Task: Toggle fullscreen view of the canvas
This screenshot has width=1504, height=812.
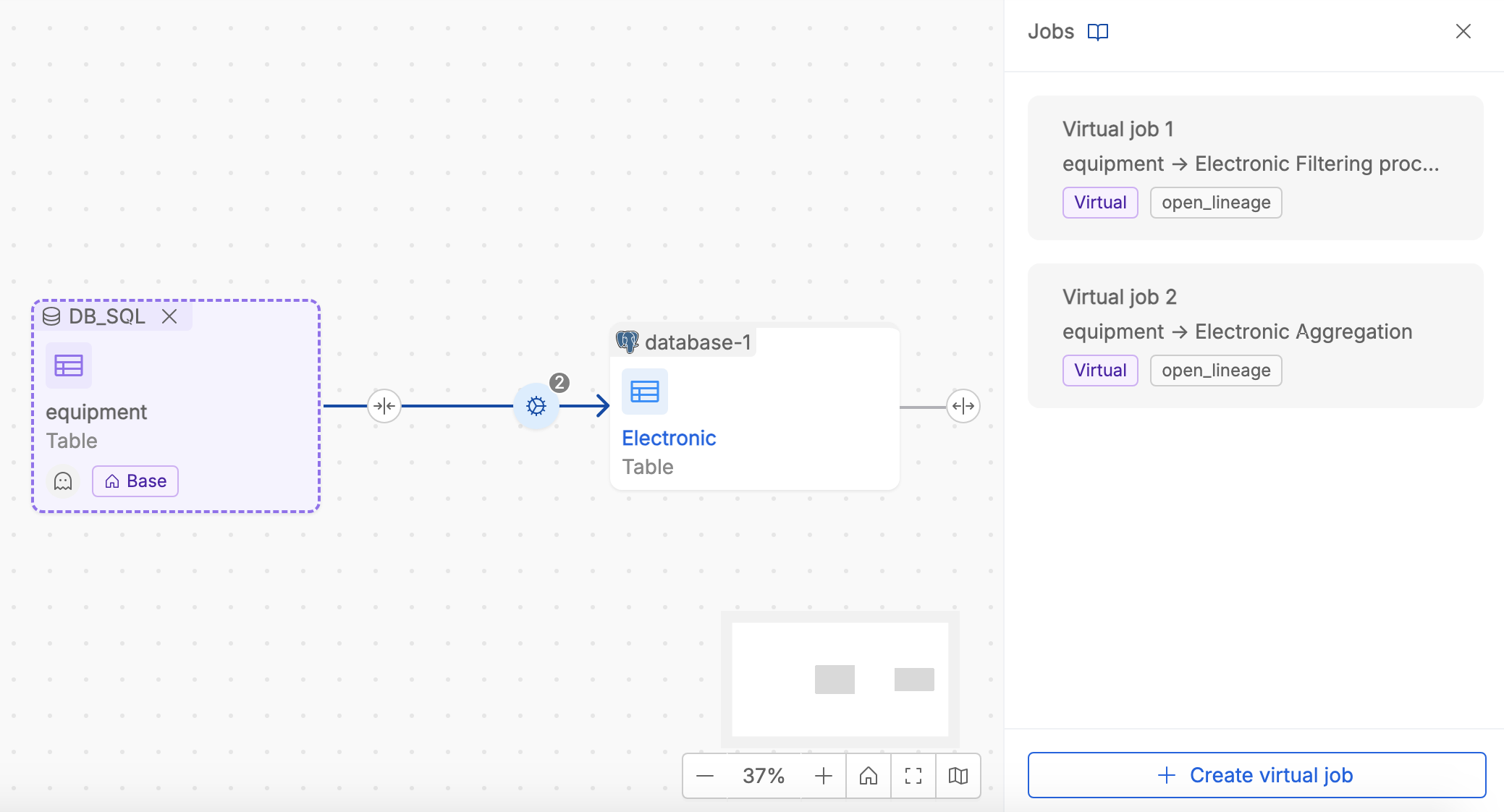Action: point(913,776)
